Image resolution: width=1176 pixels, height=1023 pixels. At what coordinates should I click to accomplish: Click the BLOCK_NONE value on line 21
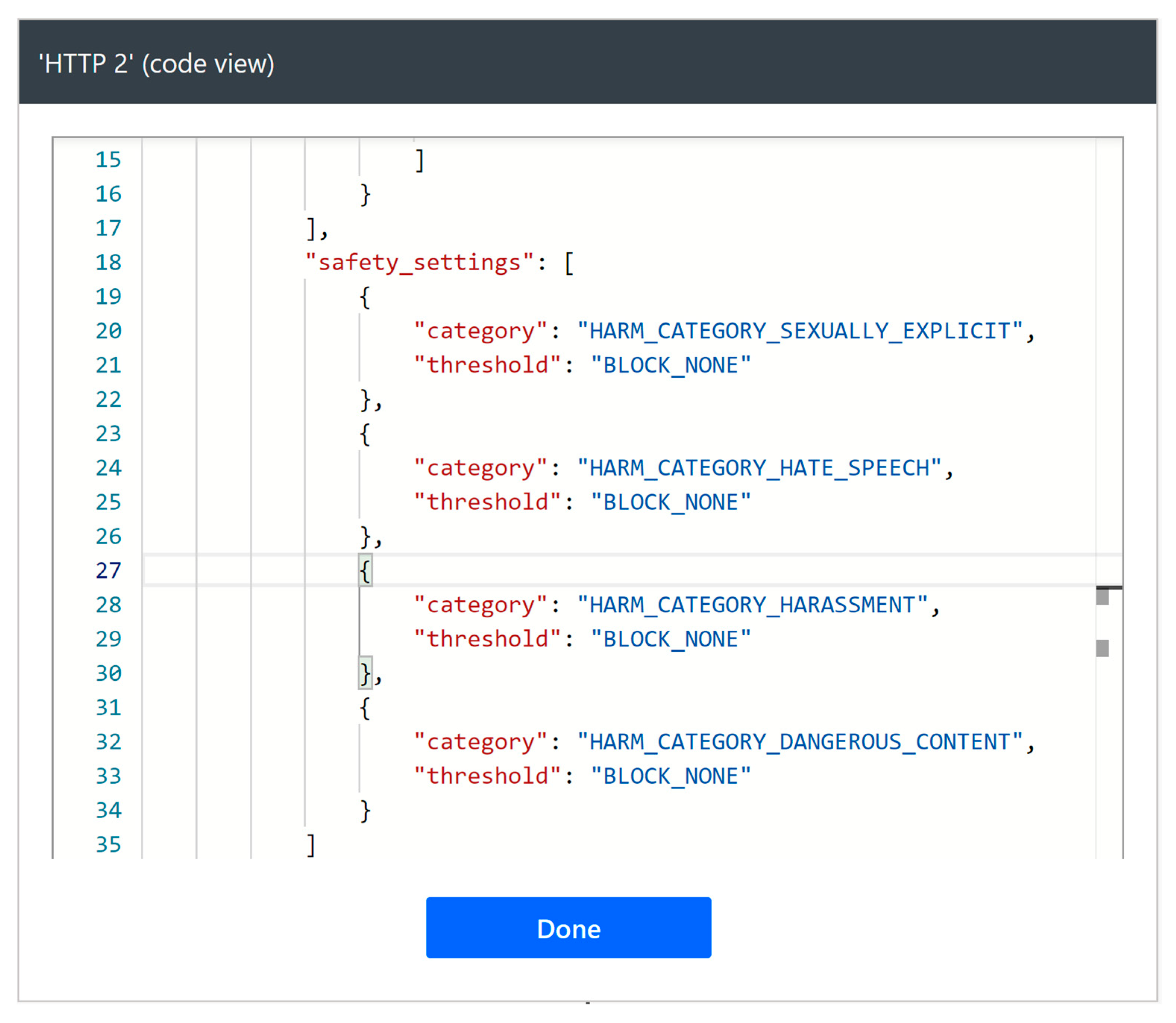(670, 365)
